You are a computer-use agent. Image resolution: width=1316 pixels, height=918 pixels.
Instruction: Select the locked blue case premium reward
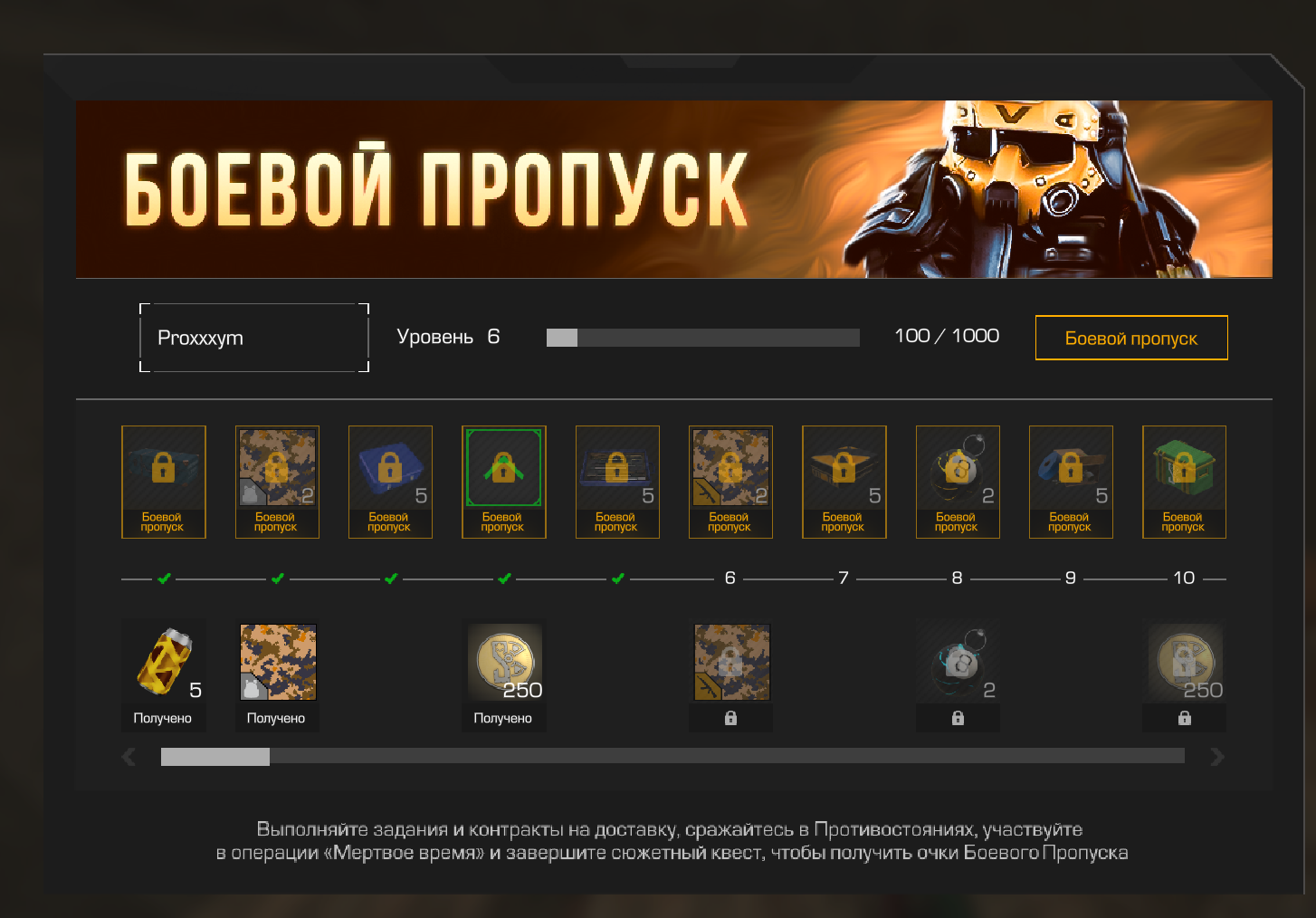click(390, 482)
